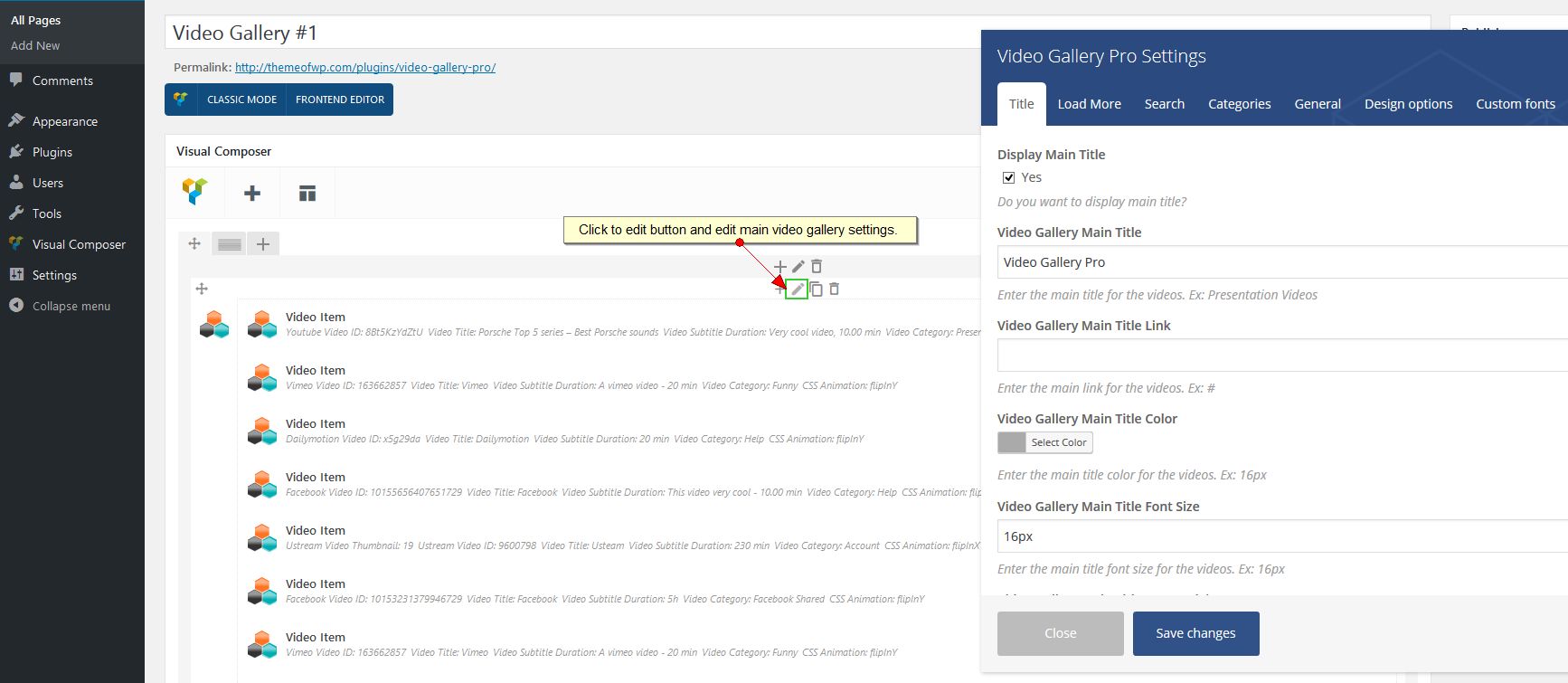This screenshot has width=1568, height=683.
Task: Open the Users menu
Action: coord(48,183)
